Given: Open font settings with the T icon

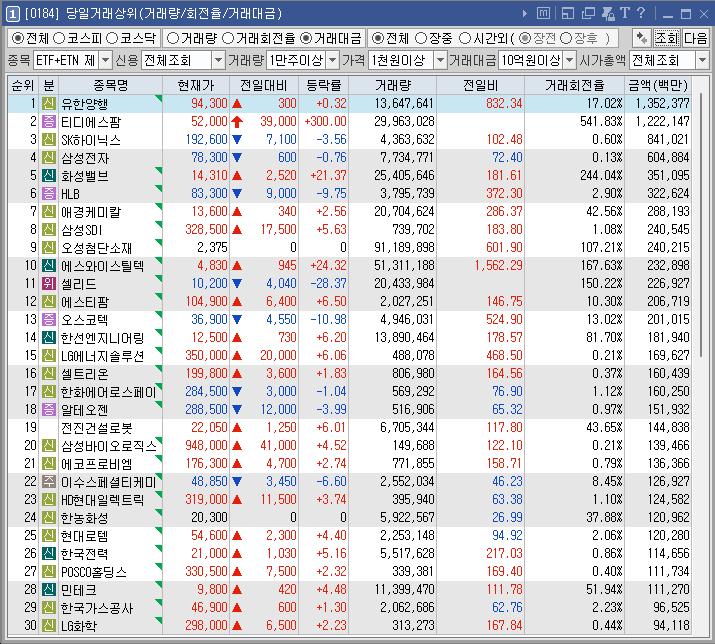Looking at the screenshot, I should tap(625, 13).
